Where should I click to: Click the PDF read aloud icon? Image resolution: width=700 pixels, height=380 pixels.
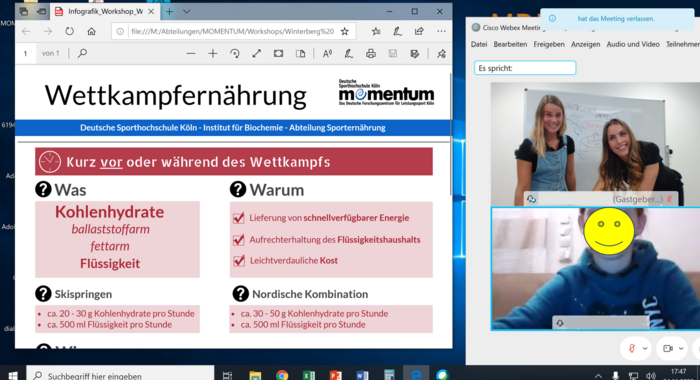coord(327,54)
